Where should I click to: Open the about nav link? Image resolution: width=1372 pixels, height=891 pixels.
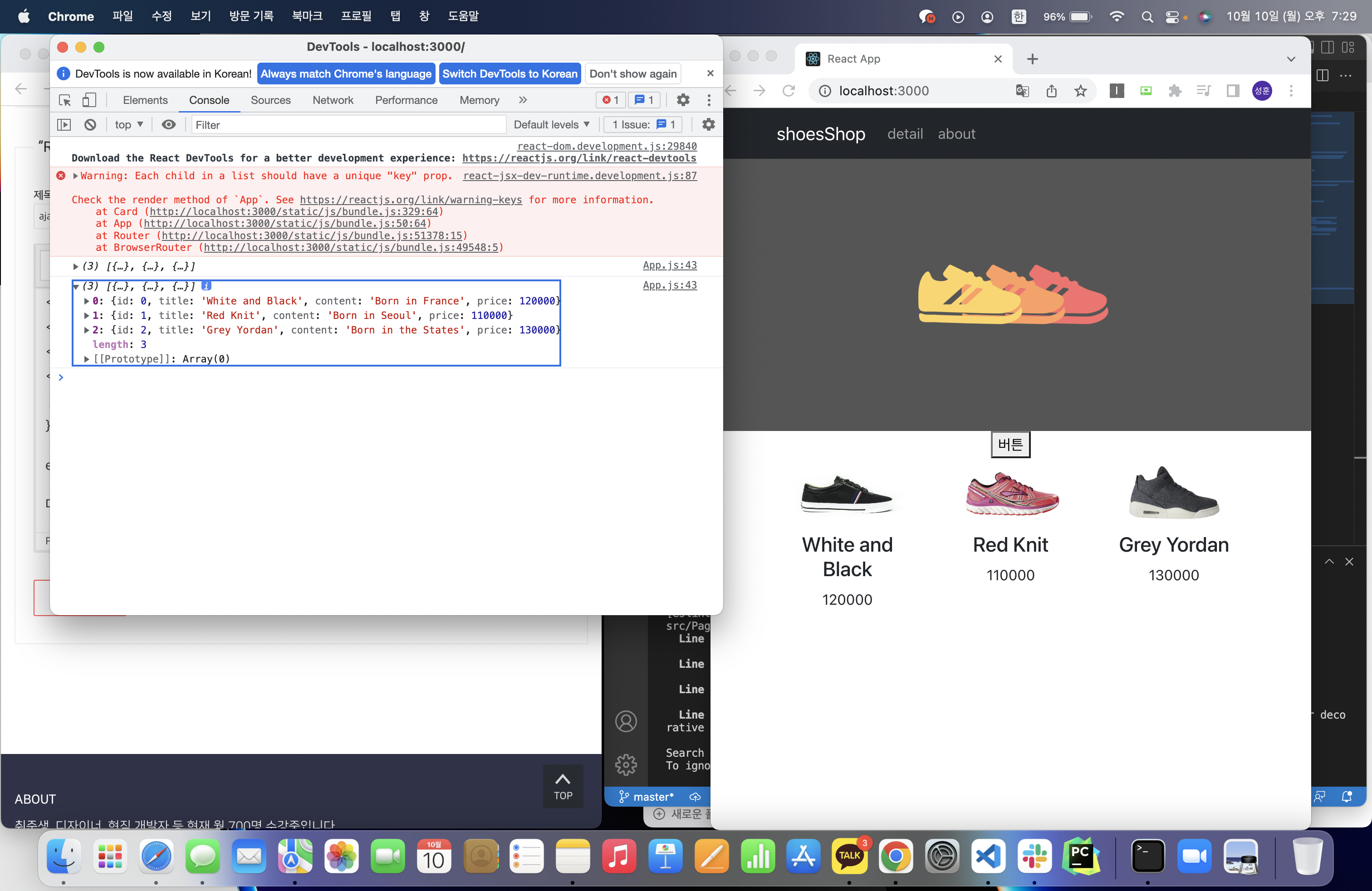pyautogui.click(x=956, y=134)
